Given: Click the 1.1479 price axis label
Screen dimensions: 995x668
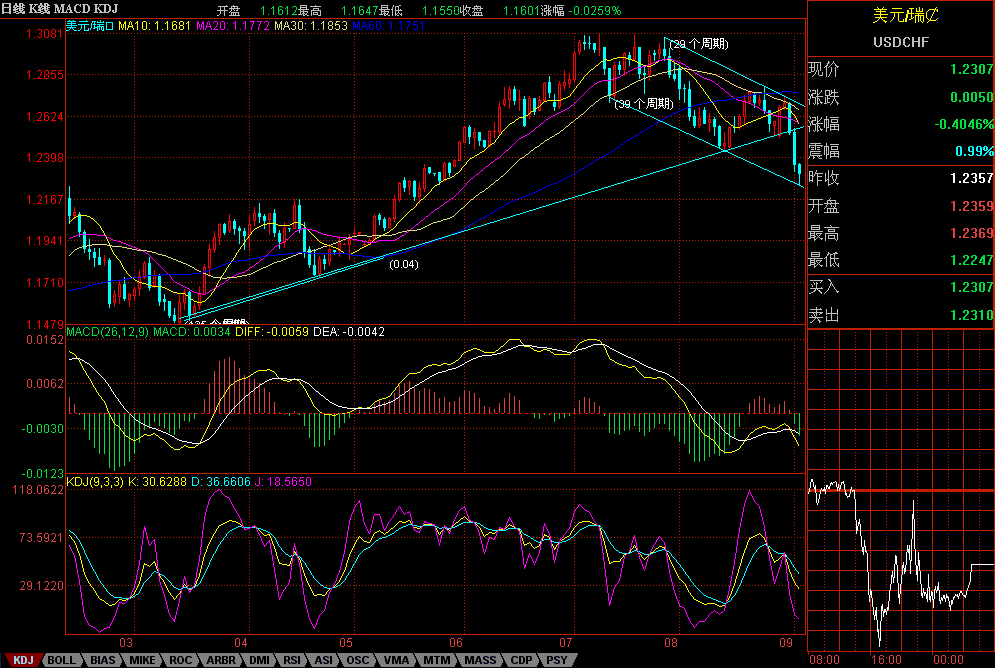Looking at the screenshot, I should point(45,325).
